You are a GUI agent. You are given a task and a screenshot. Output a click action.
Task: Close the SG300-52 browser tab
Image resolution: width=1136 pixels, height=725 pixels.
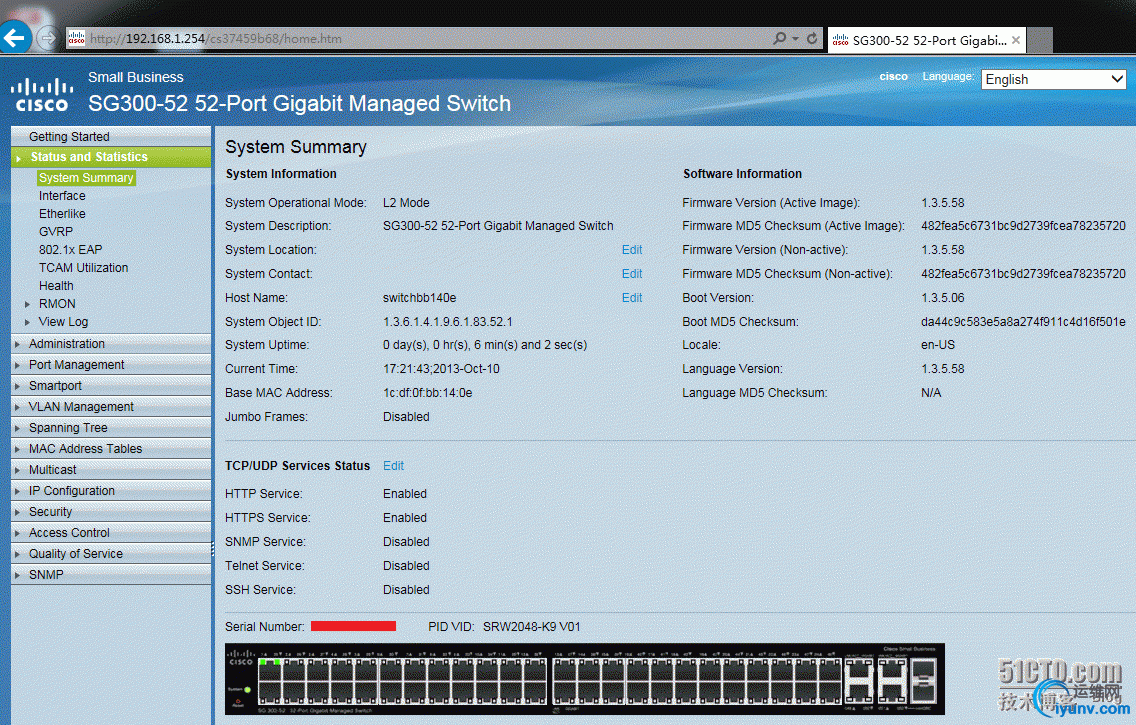[x=1016, y=41]
